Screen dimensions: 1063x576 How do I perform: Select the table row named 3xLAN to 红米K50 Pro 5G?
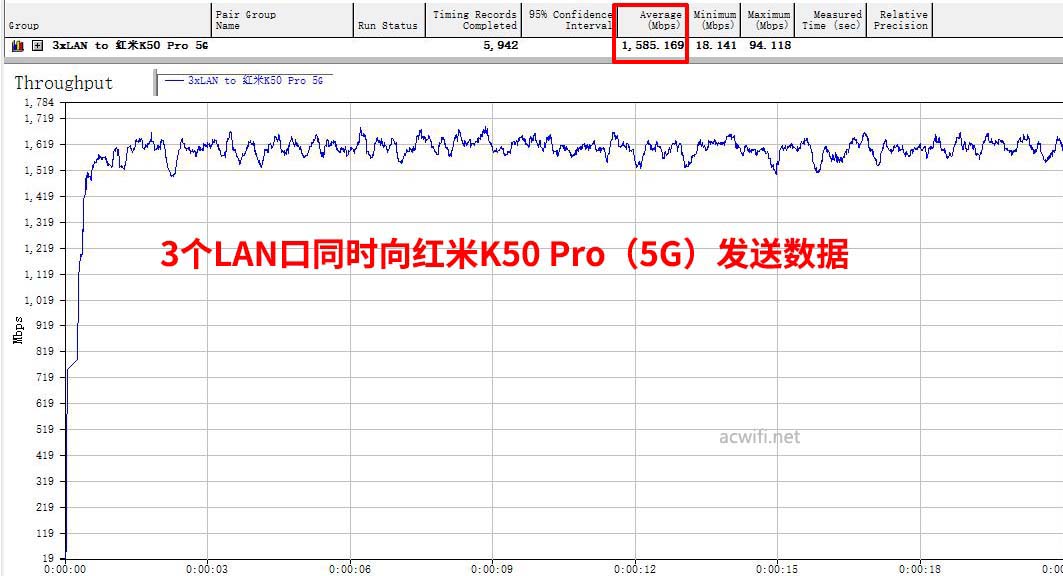click(532, 45)
